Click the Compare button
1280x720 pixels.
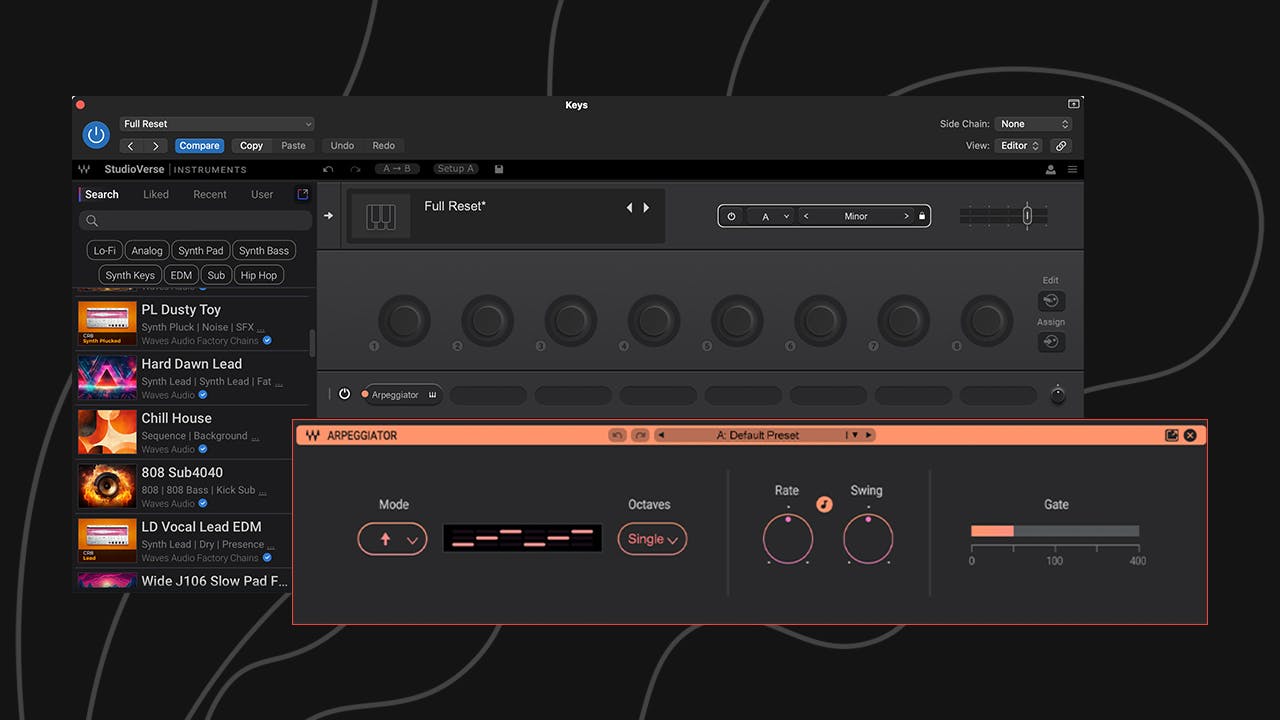199,146
